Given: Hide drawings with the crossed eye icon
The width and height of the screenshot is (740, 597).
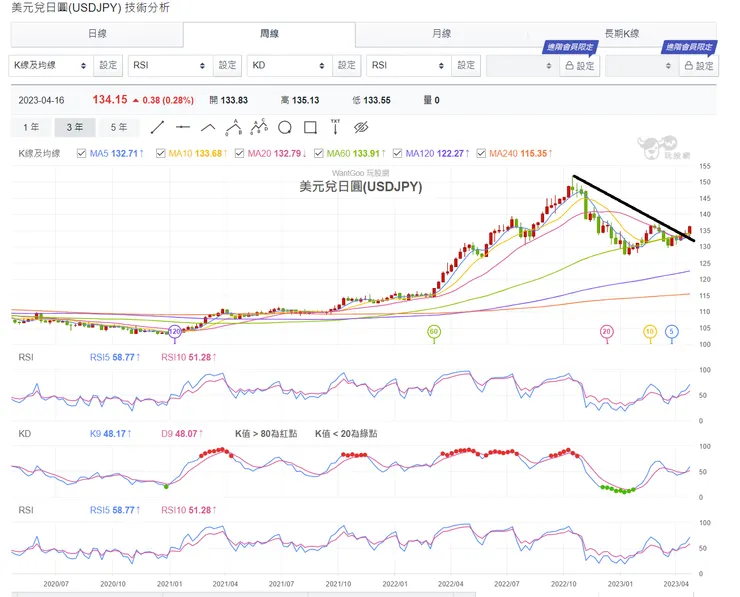Looking at the screenshot, I should click(x=361, y=127).
